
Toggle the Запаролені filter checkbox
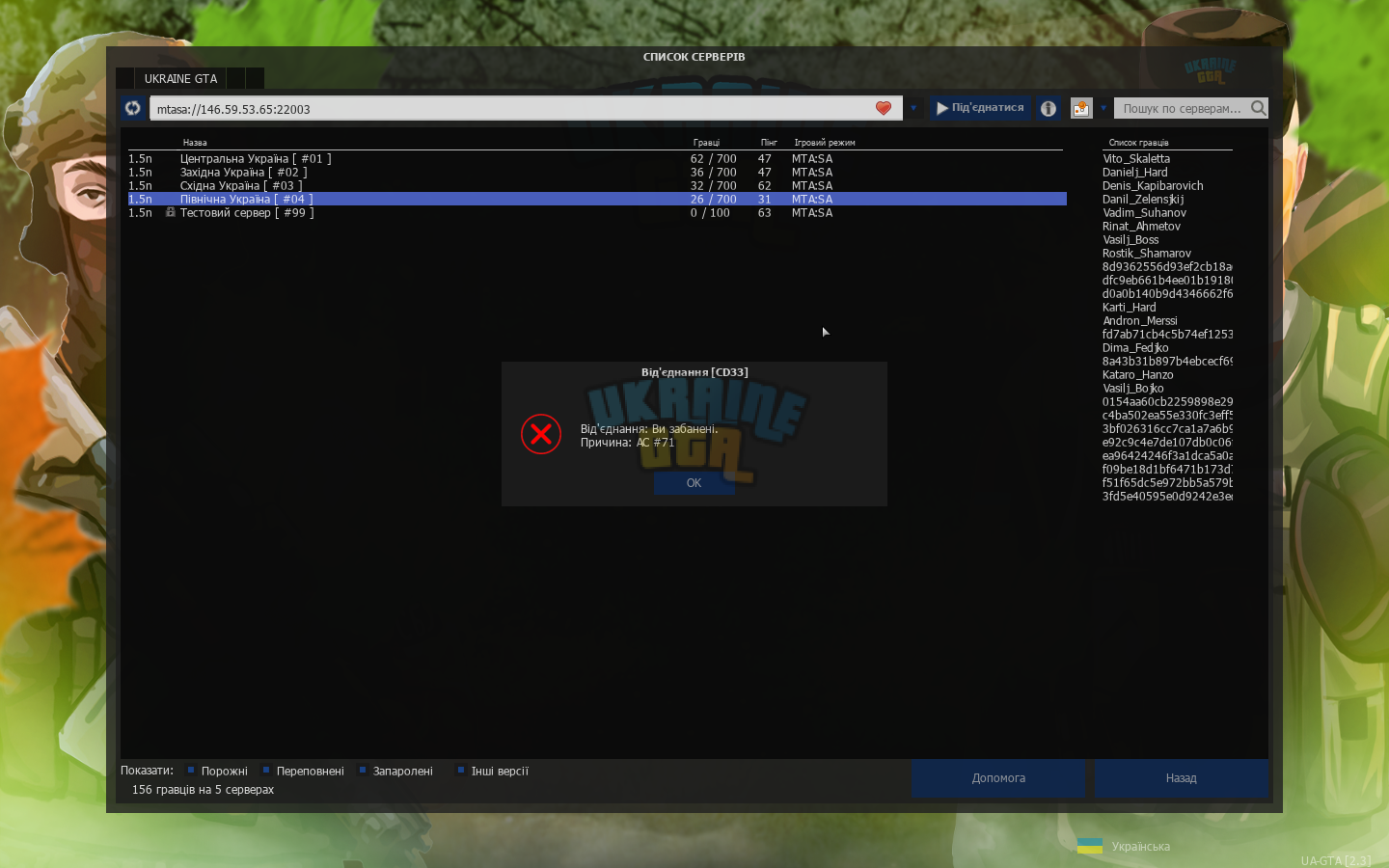363,770
